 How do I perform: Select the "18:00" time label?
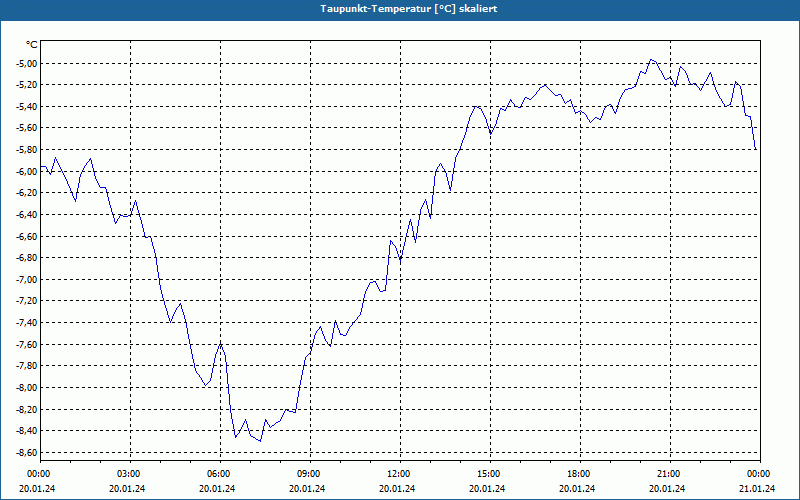tap(580, 474)
